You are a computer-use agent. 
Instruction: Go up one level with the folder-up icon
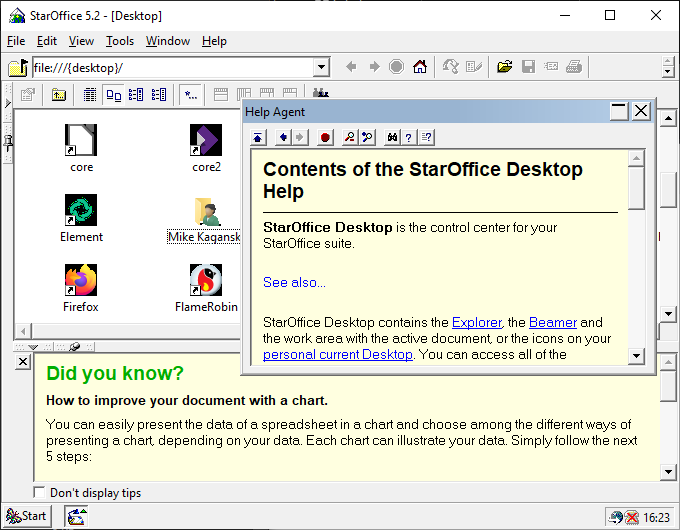tap(59, 94)
